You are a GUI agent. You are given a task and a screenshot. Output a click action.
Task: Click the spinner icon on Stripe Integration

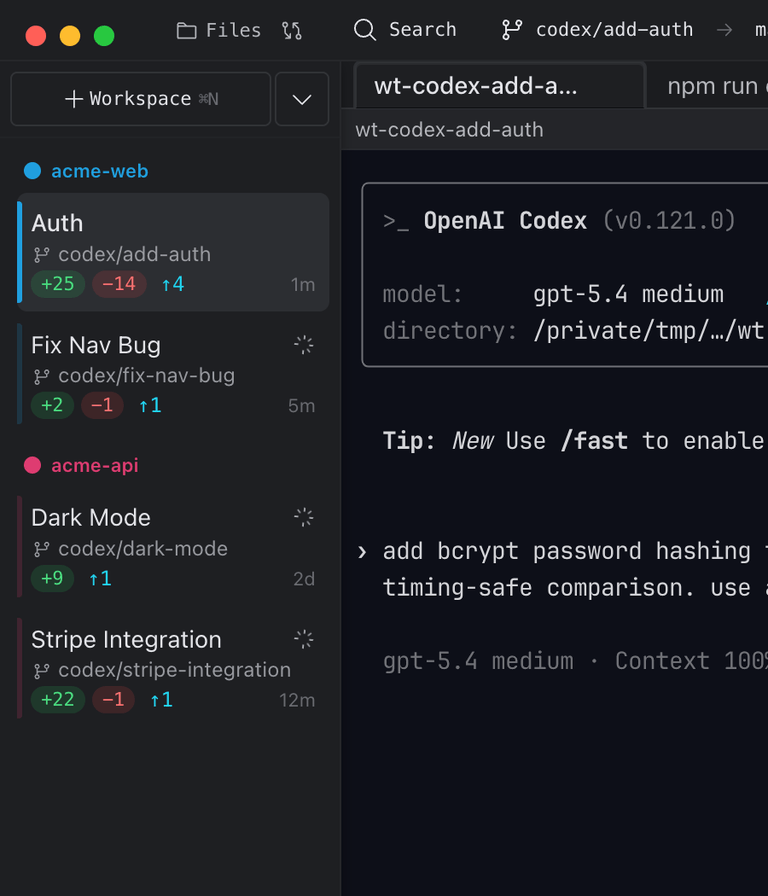point(303,639)
